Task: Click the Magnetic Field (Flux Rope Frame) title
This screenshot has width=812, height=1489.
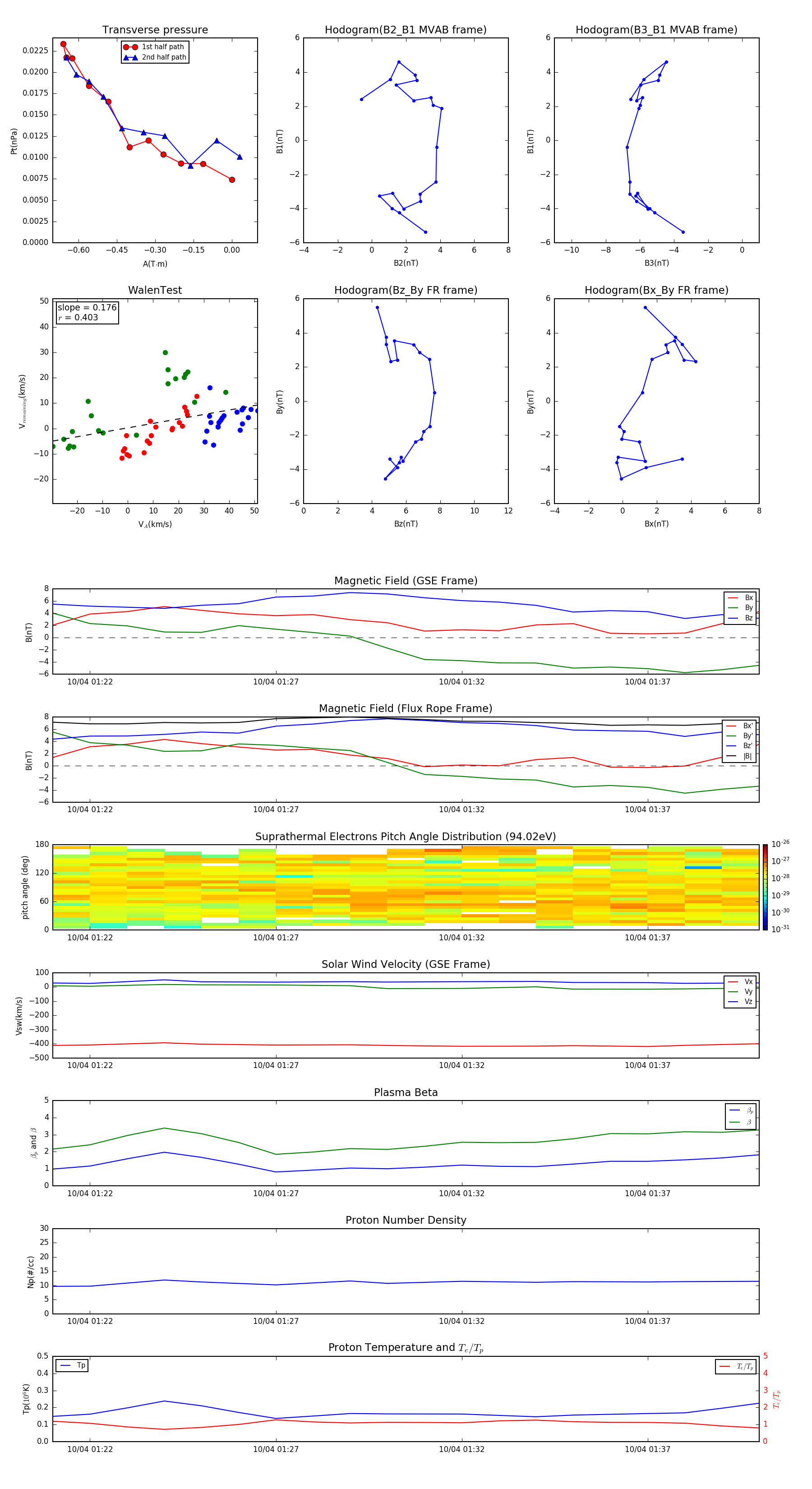Action: pyautogui.click(x=406, y=709)
